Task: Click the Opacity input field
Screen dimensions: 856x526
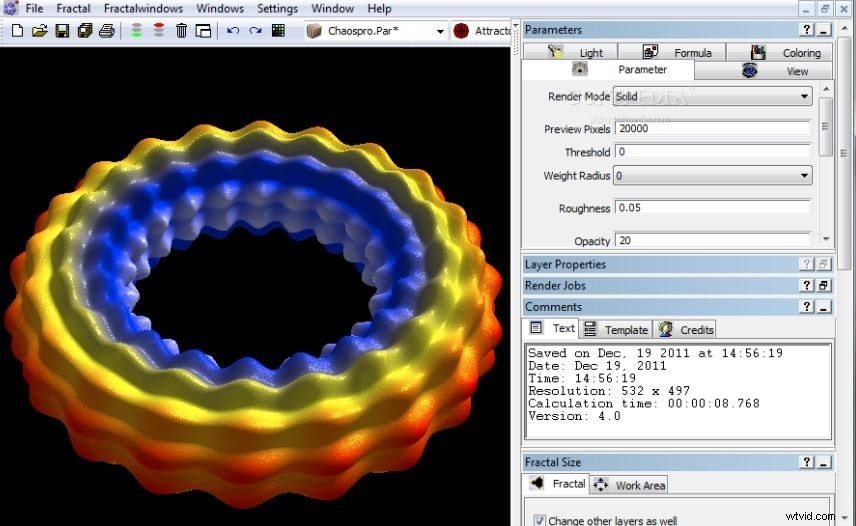Action: (712, 240)
